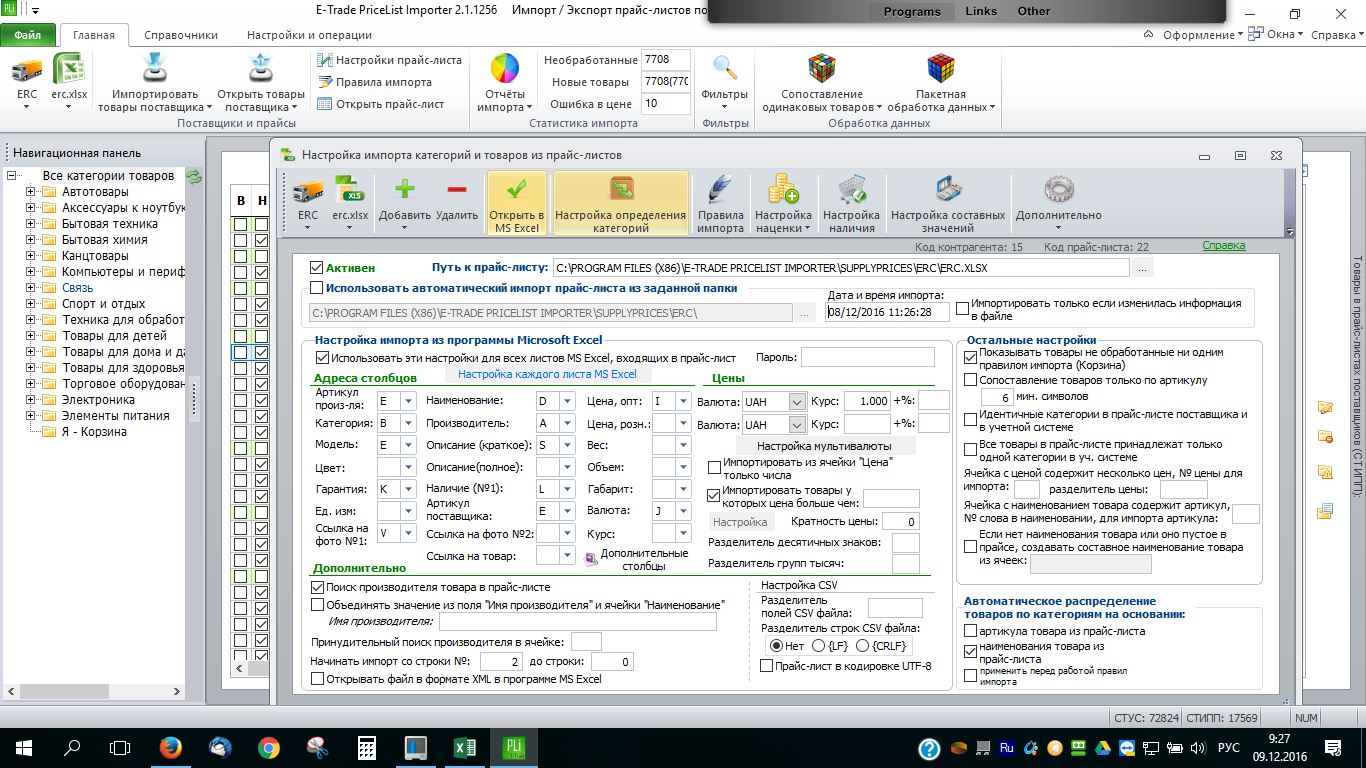This screenshot has width=1366, height=768.
Task: Open the Цена, опт column dropdown
Action: [683, 401]
